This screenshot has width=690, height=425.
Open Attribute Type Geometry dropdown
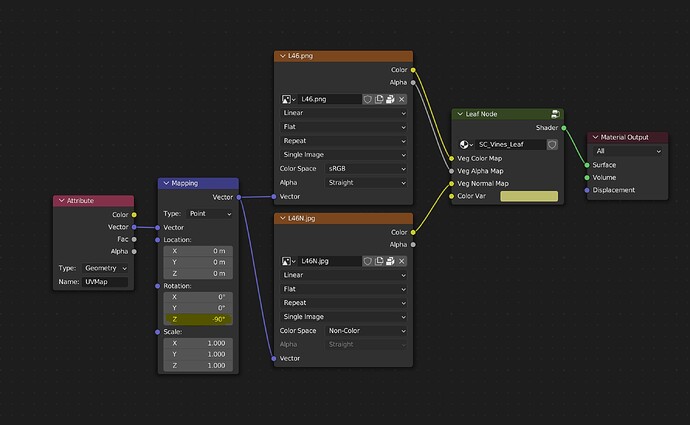click(x=105, y=268)
